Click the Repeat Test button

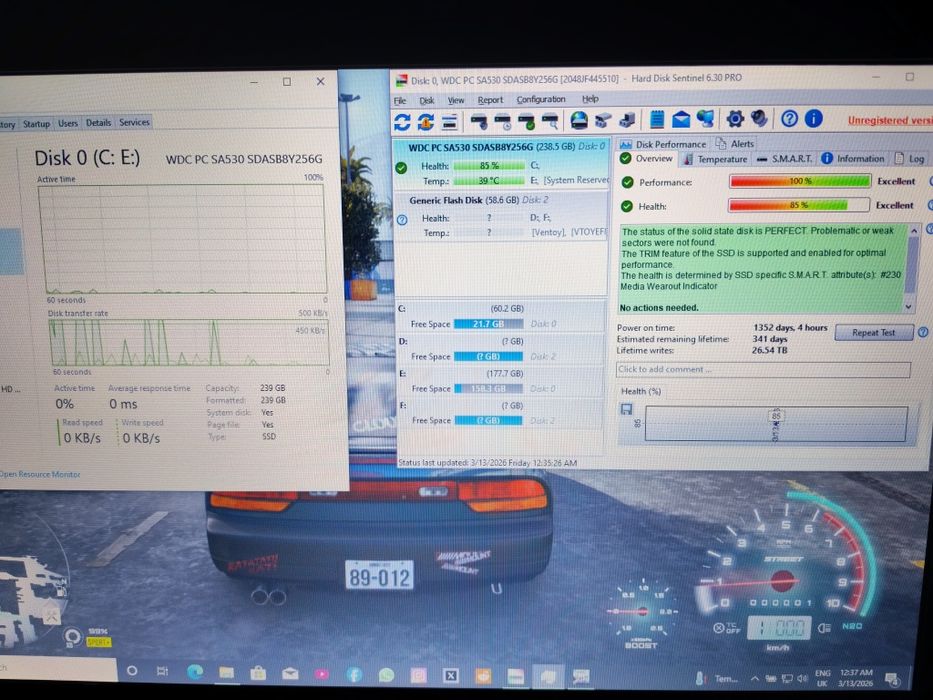(873, 333)
